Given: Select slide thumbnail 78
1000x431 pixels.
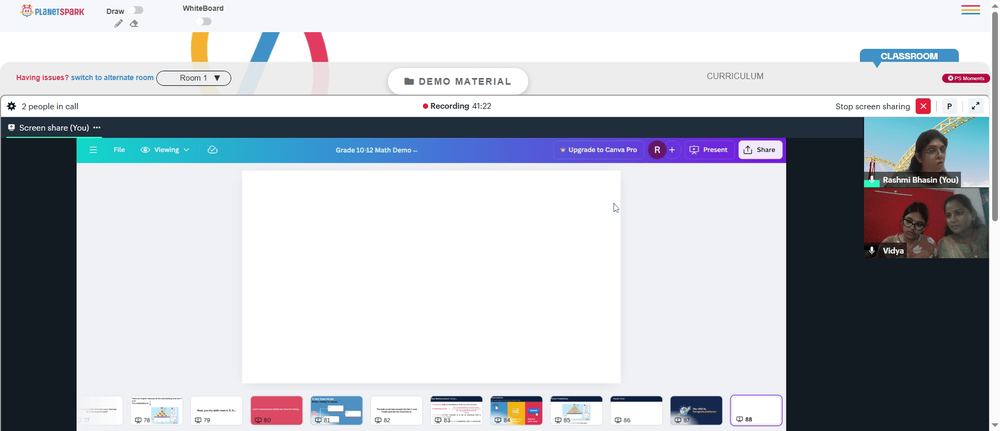Looking at the screenshot, I should point(156,411).
